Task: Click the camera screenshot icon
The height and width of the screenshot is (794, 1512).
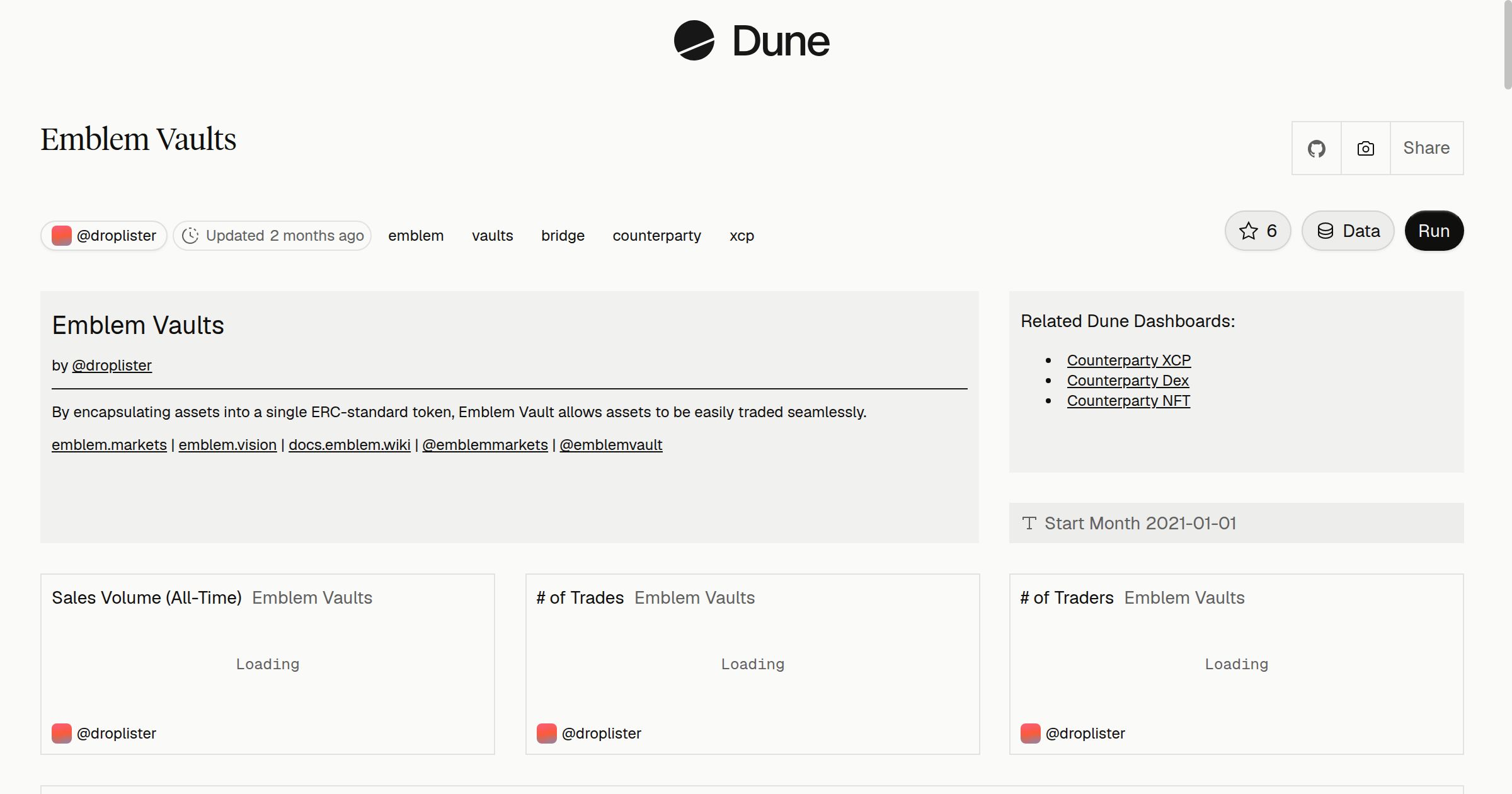Action: click(x=1365, y=148)
